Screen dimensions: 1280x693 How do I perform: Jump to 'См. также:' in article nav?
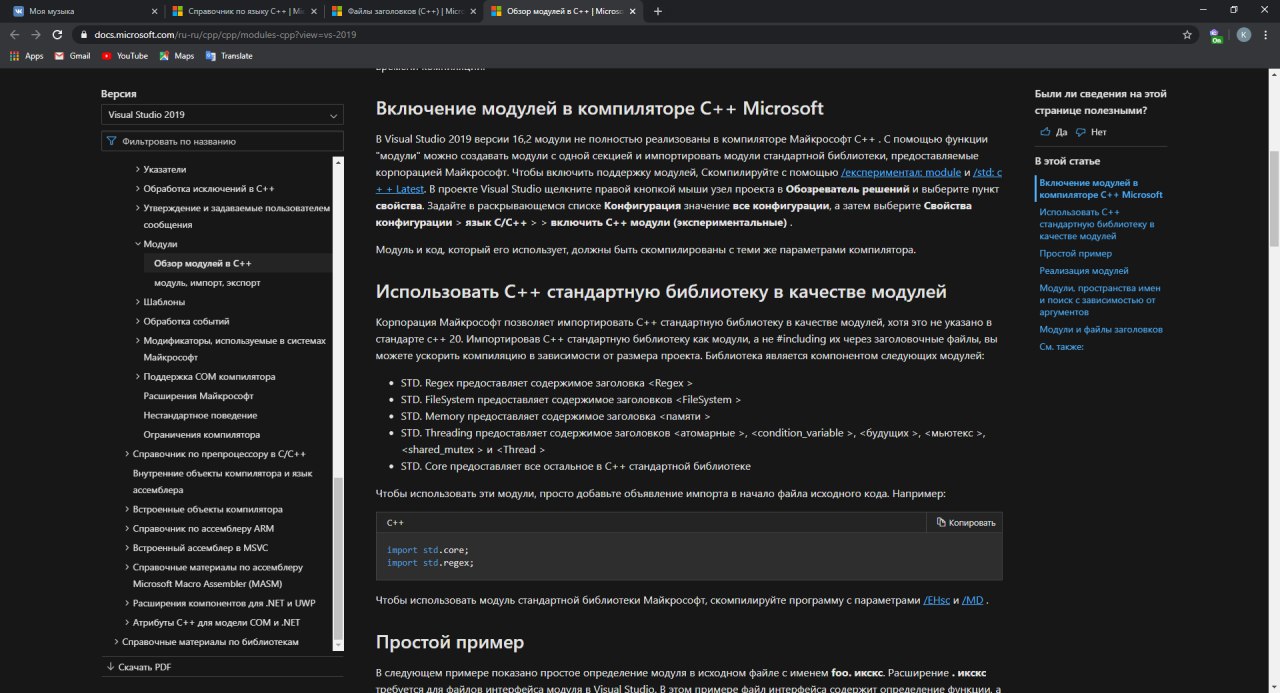pyautogui.click(x=1062, y=347)
